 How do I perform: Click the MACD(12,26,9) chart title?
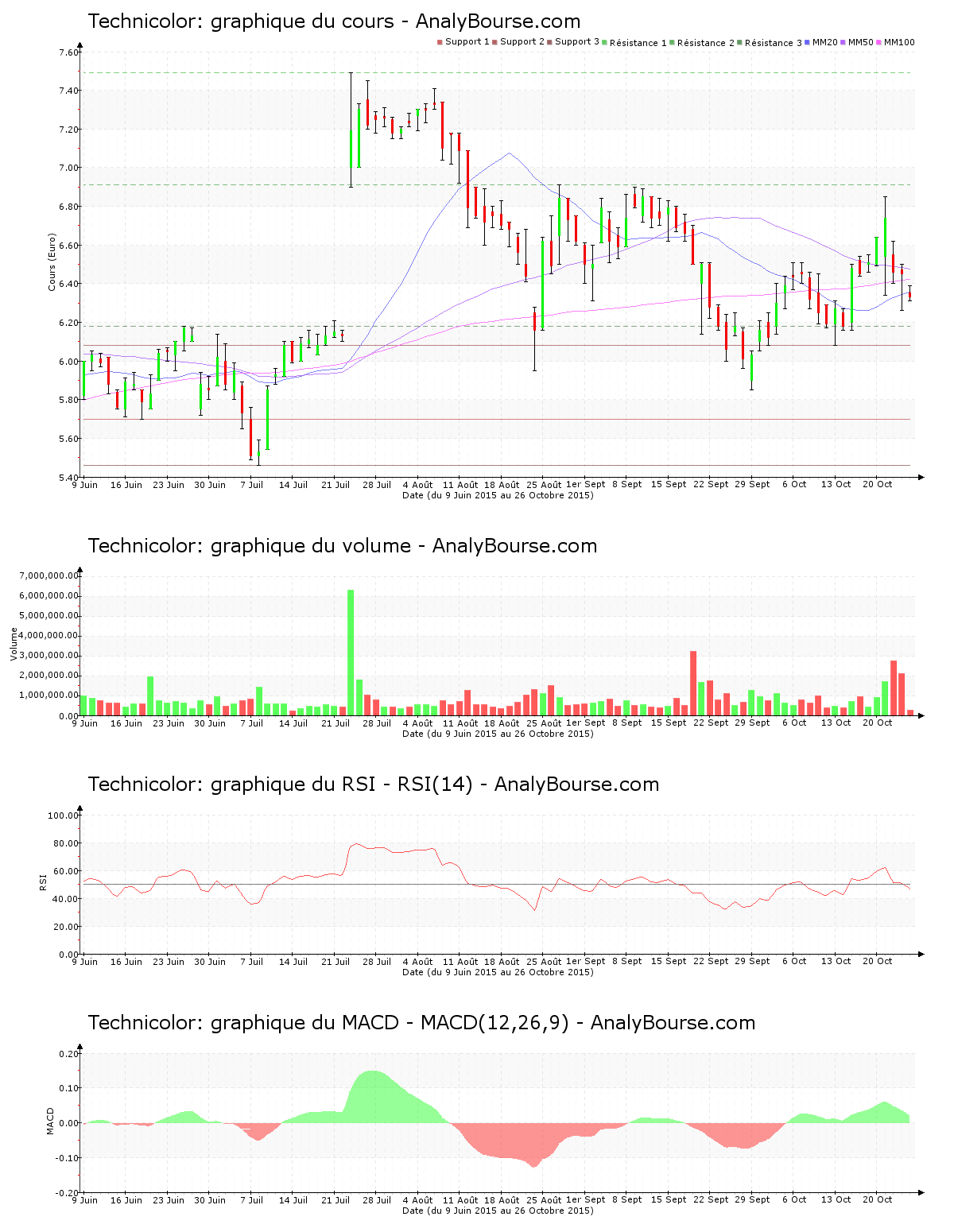pyautogui.click(x=421, y=1023)
